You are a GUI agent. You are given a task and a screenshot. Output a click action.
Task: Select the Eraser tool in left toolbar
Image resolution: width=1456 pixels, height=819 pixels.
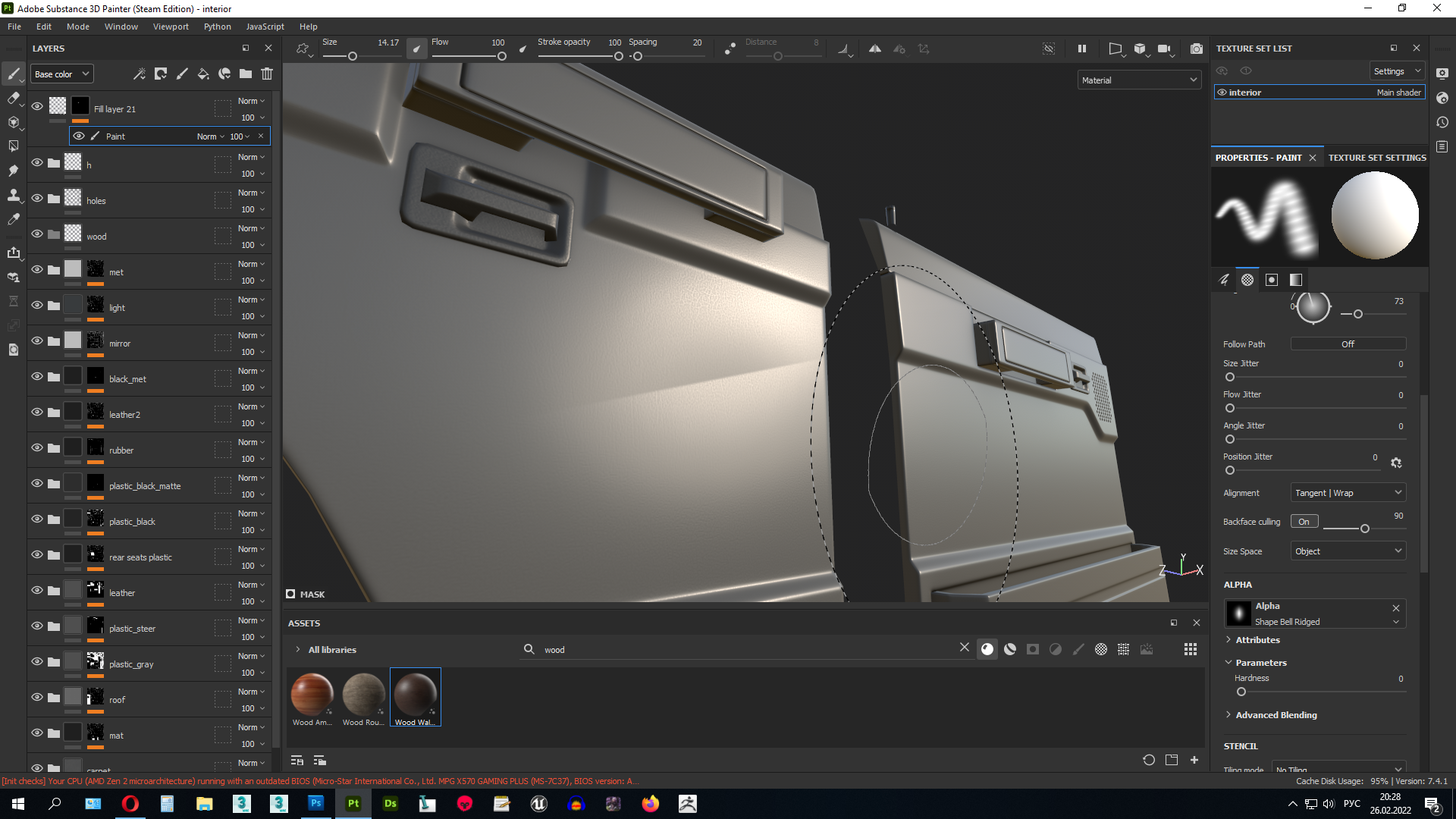[13, 98]
